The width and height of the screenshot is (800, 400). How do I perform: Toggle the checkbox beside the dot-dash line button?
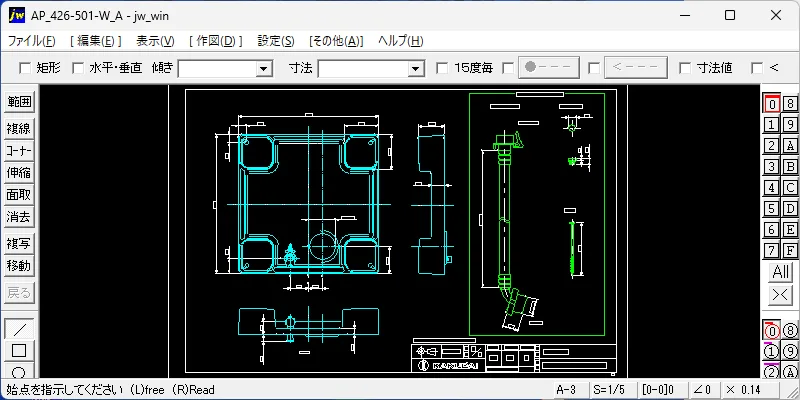click(x=508, y=68)
